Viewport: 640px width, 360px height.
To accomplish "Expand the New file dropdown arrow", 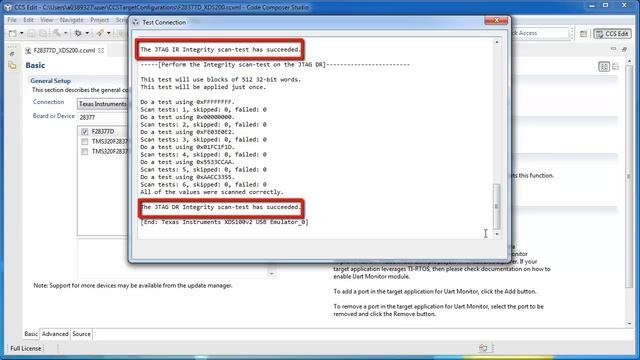I will pyautogui.click(x=22, y=33).
